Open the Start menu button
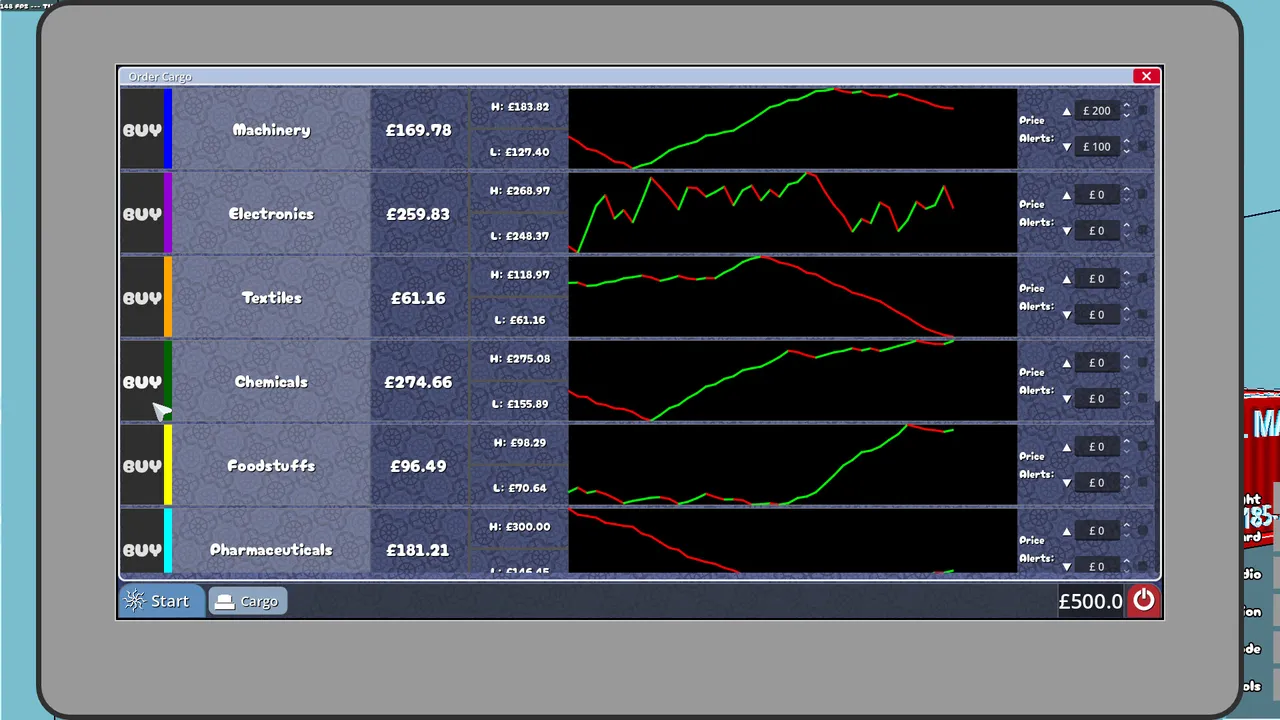The width and height of the screenshot is (1280, 720). (162, 601)
